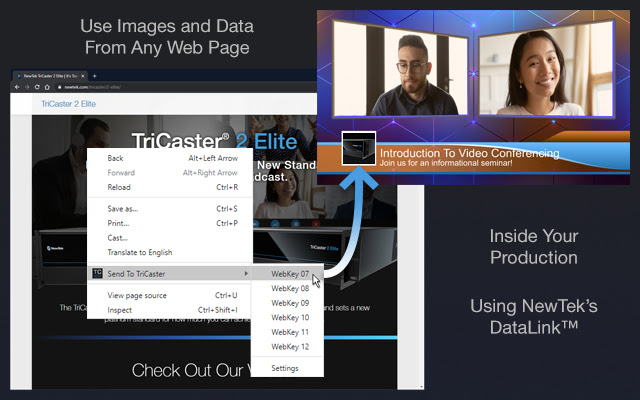Click the browser Forward arrow icon
640x400 pixels.
point(27,87)
